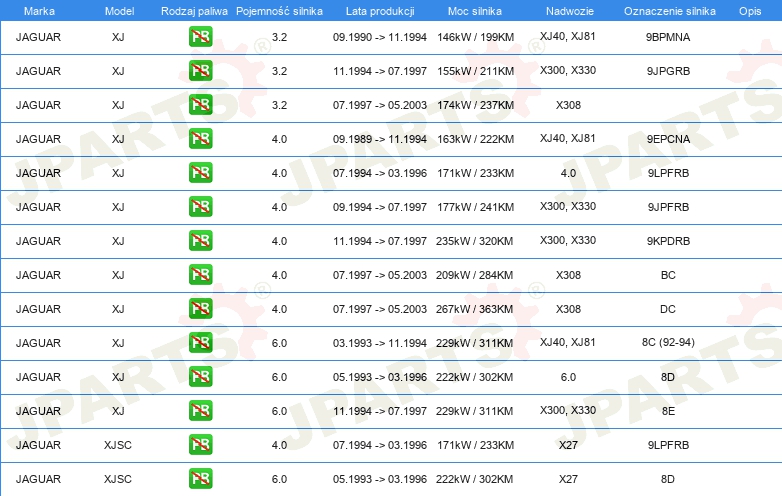This screenshot has height=496, width=782.
Task: Click the fuel icon in the 174kW / 237KM row
Action: pos(200,105)
